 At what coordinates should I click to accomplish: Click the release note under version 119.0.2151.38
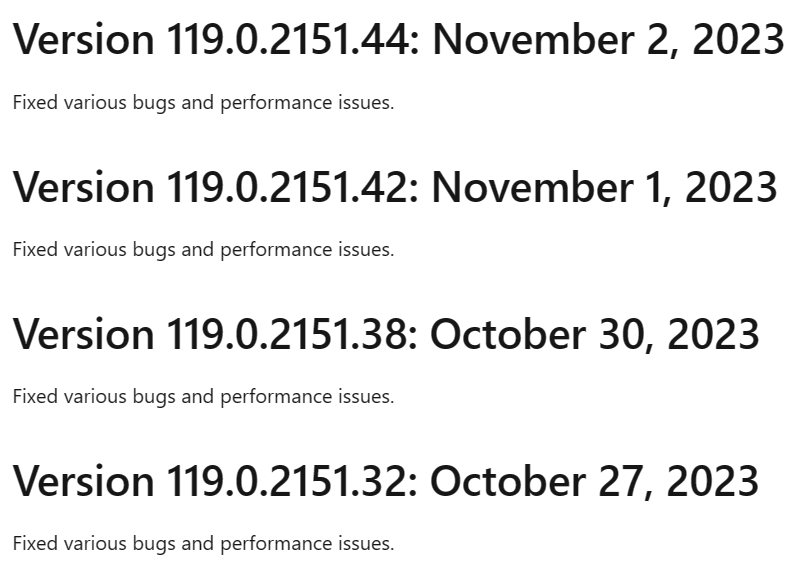tap(203, 397)
